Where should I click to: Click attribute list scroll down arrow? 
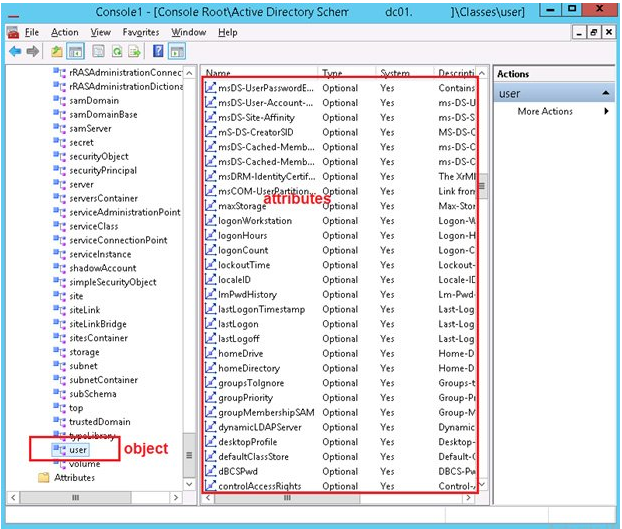point(482,485)
